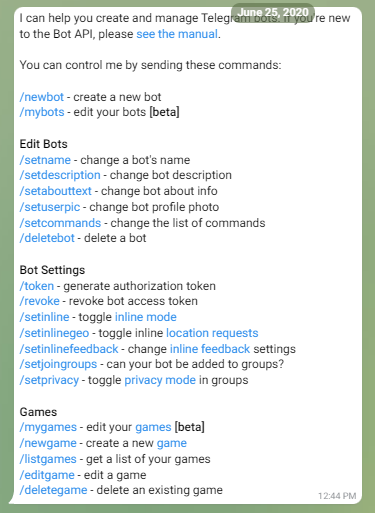Click the /newbot command
The image size is (375, 513).
click(x=42, y=97)
